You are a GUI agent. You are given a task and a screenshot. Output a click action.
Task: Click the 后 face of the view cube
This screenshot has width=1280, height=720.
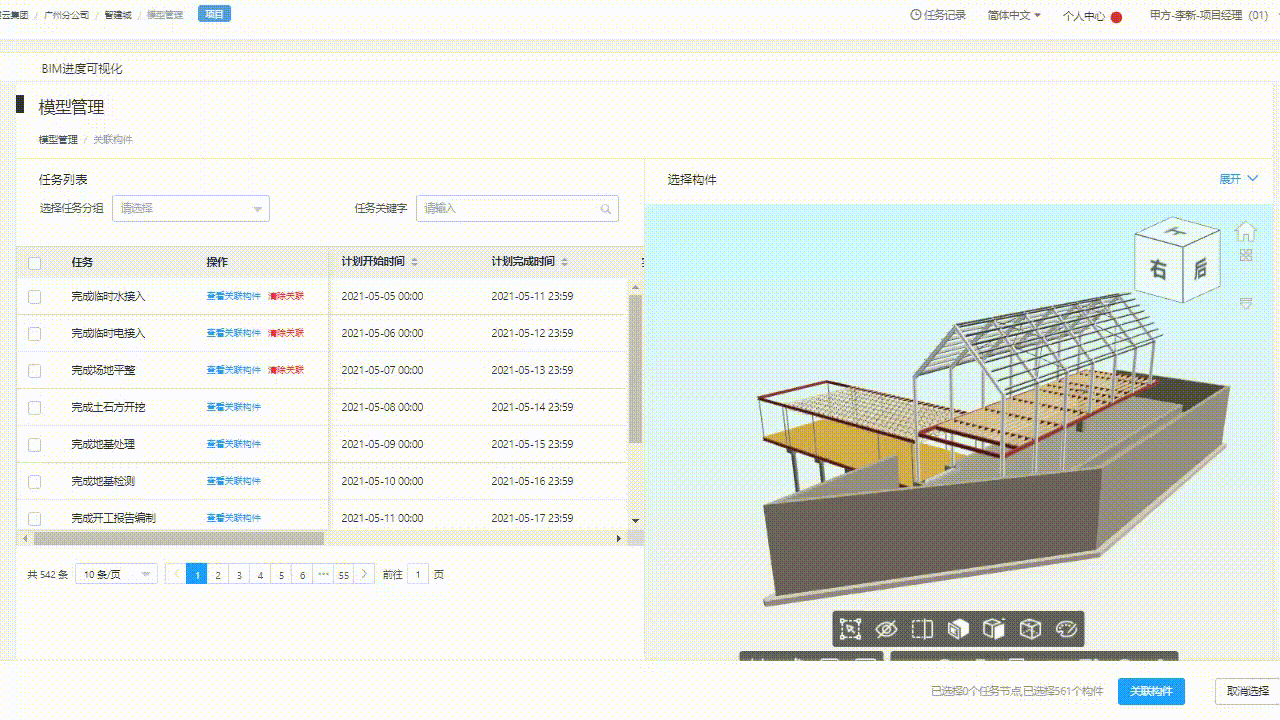point(1200,267)
